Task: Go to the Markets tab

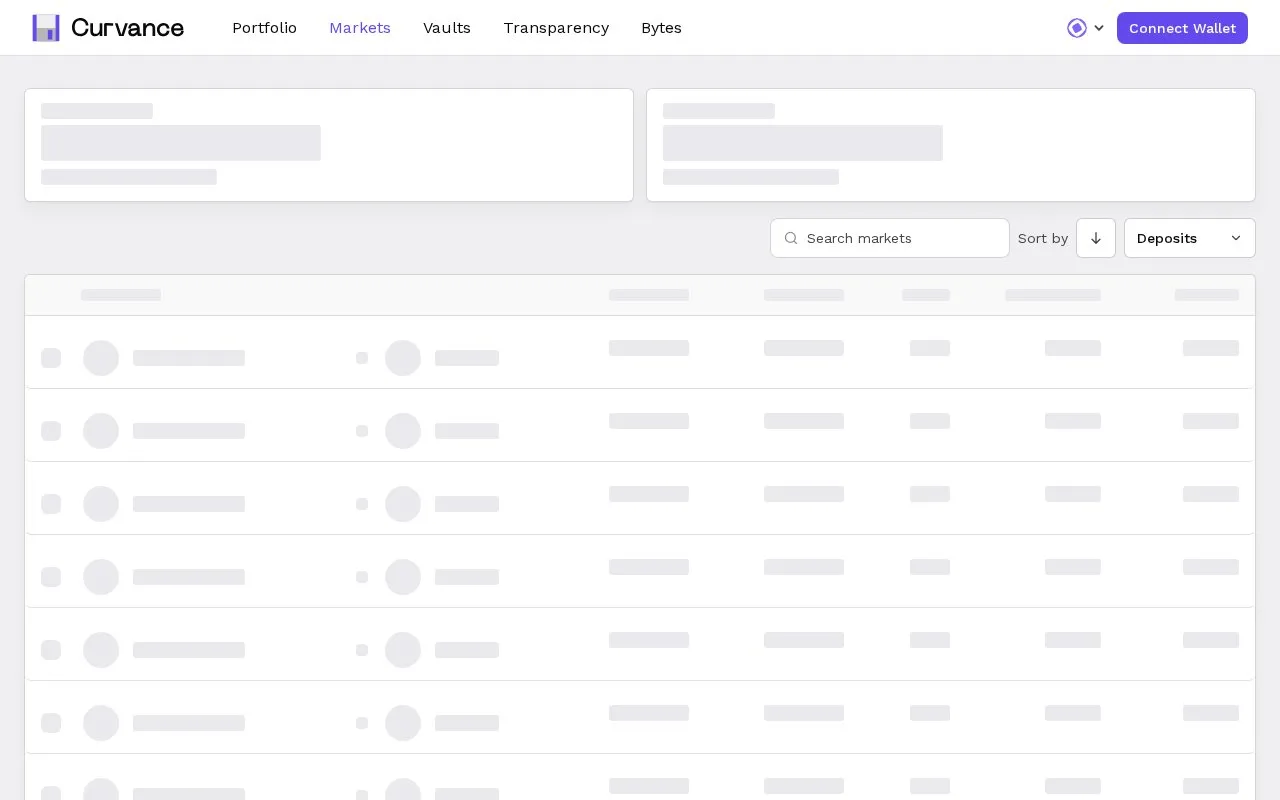Action: point(360,28)
